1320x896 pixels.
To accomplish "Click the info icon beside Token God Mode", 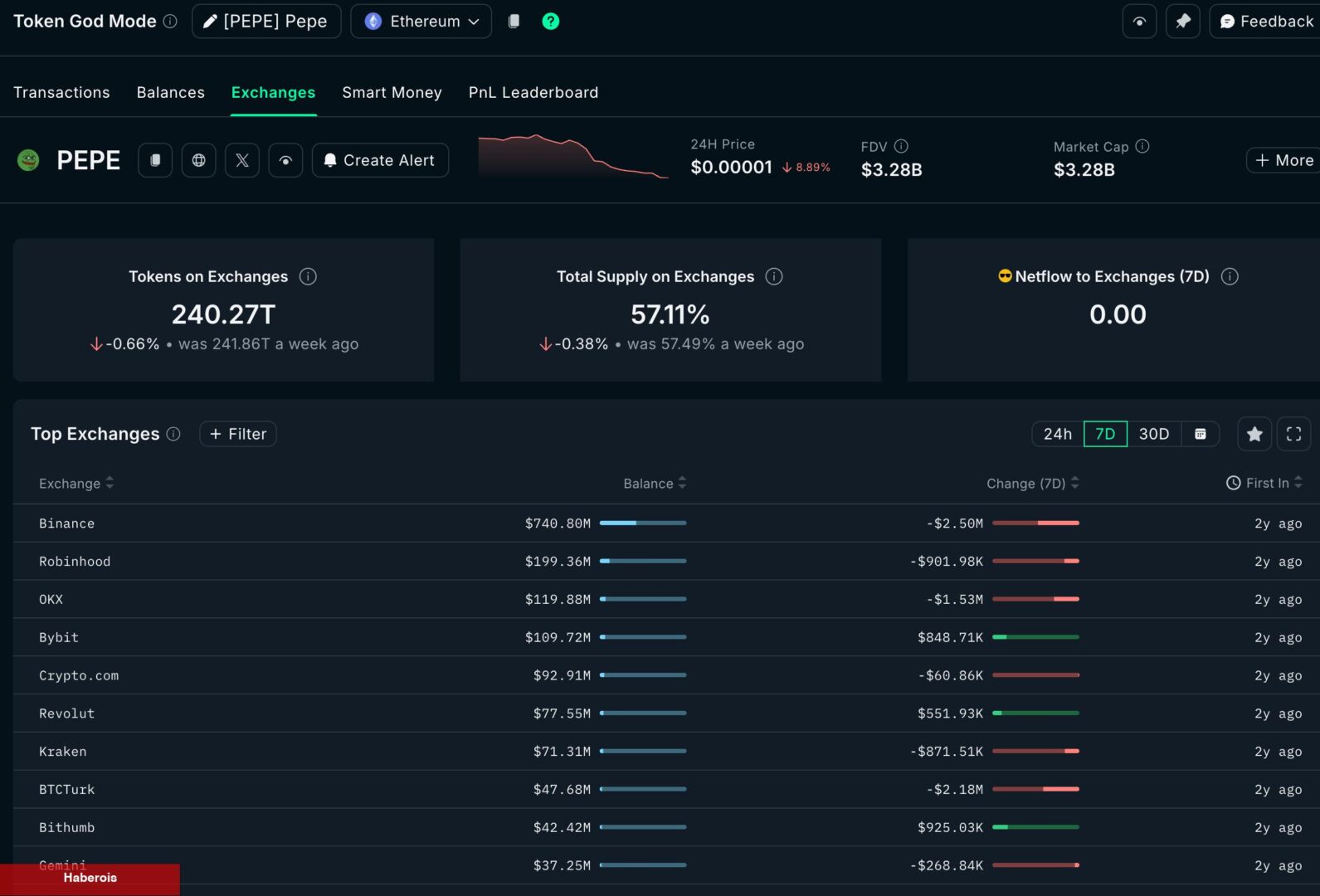I will pyautogui.click(x=170, y=22).
